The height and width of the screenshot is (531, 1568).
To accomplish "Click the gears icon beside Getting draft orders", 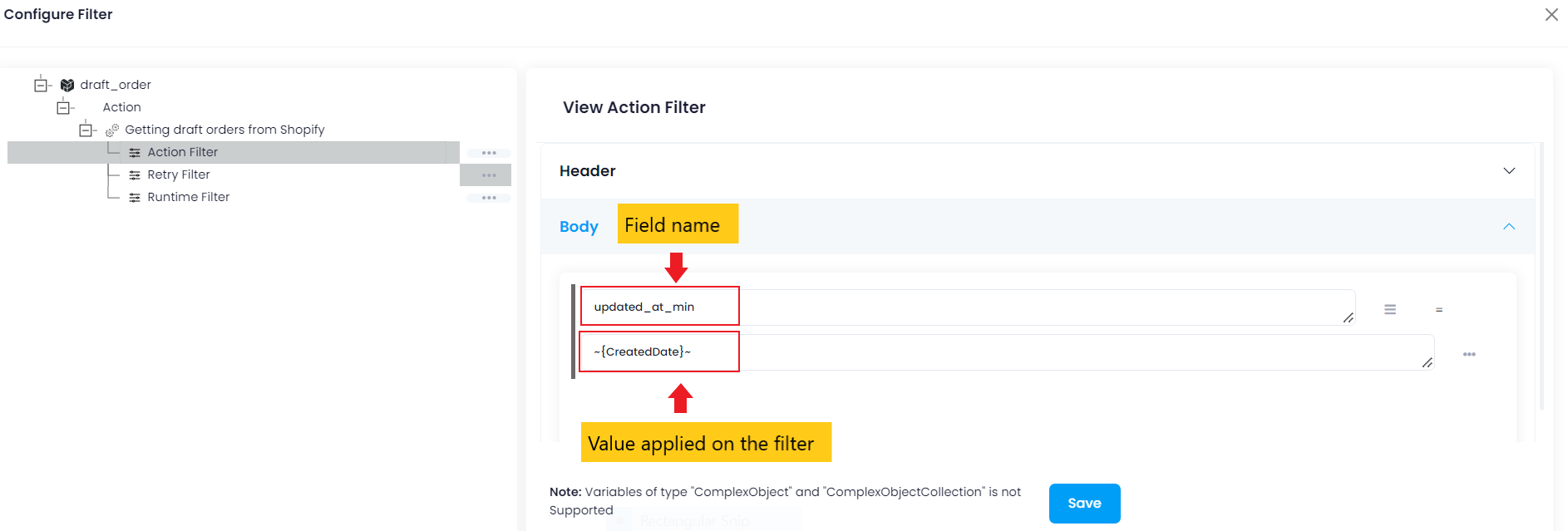I will (112, 130).
